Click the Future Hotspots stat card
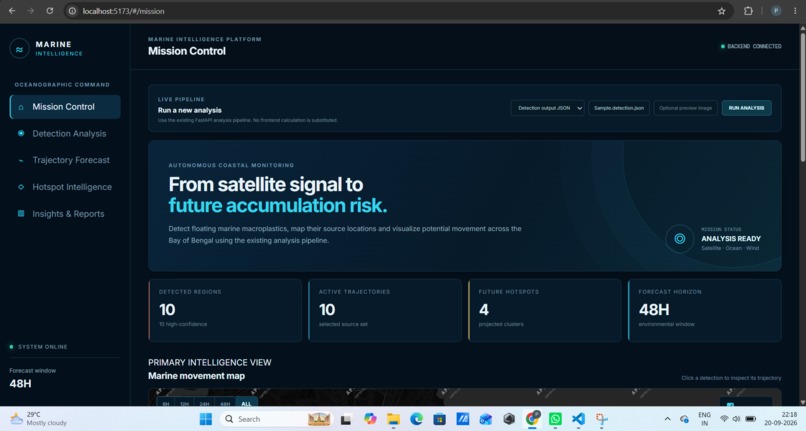This screenshot has width=806, height=431. click(x=545, y=310)
